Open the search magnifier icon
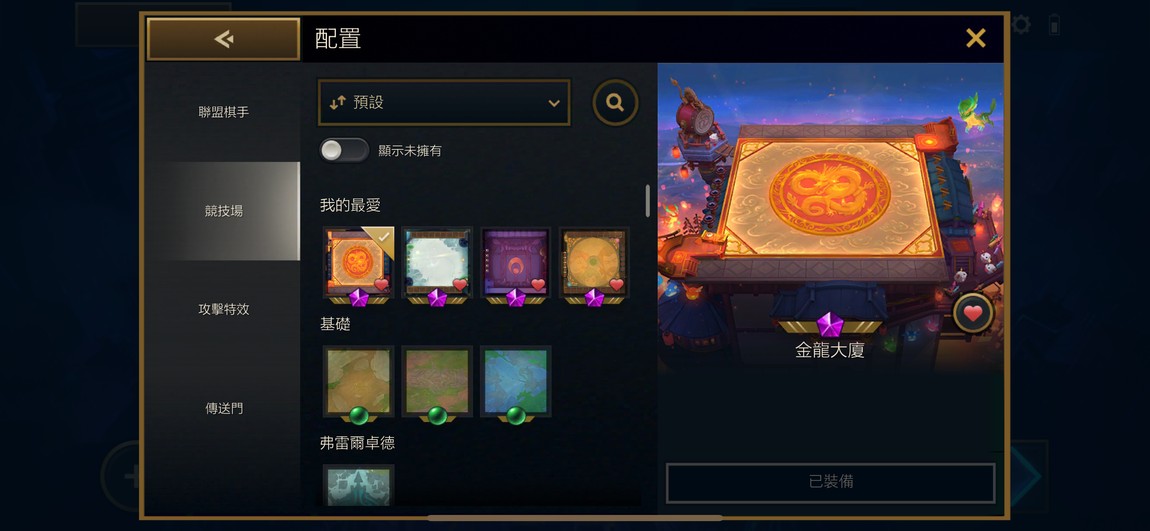Viewport: 1150px width, 531px height. [x=615, y=103]
